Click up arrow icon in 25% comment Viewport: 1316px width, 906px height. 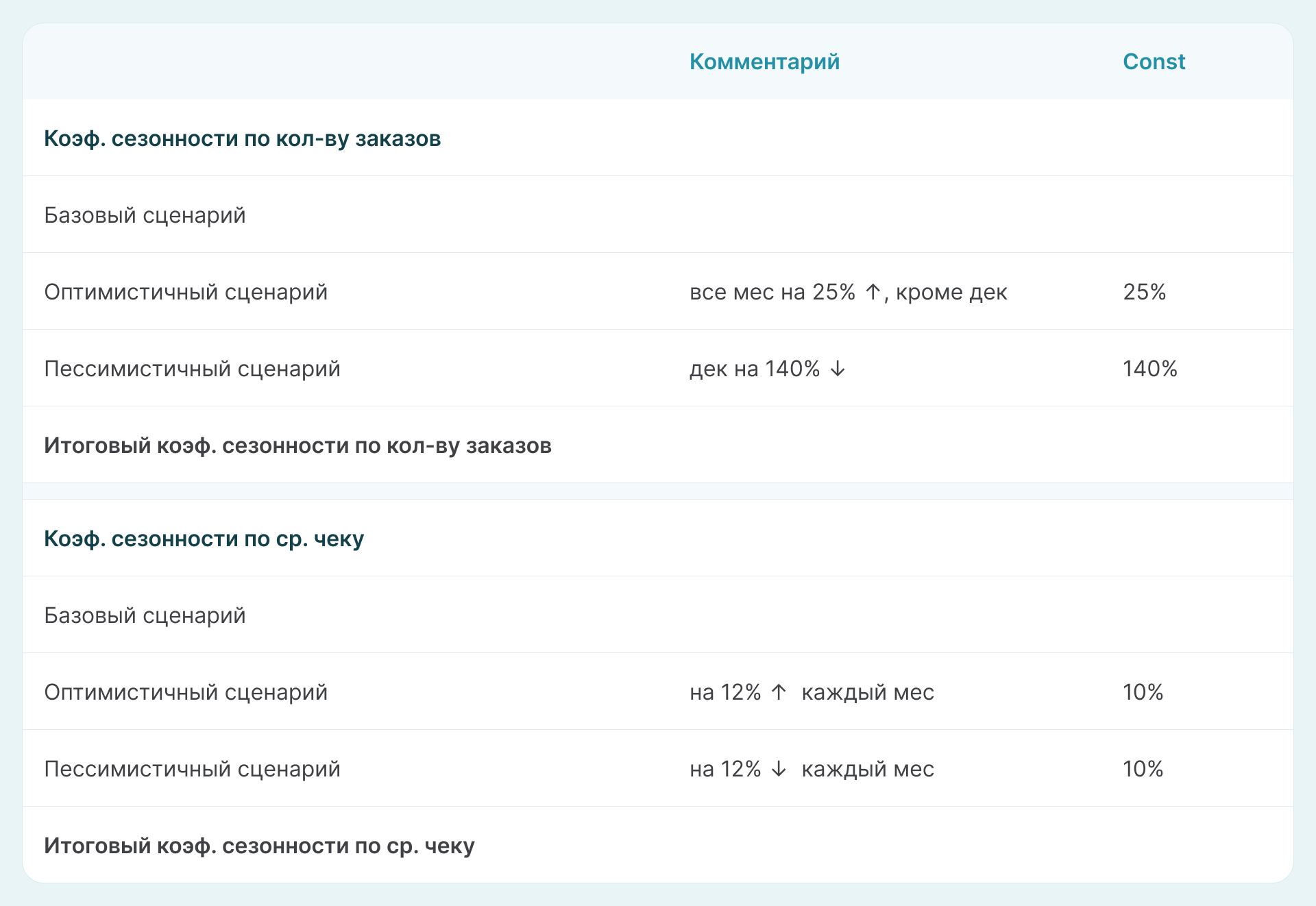pyautogui.click(x=873, y=292)
